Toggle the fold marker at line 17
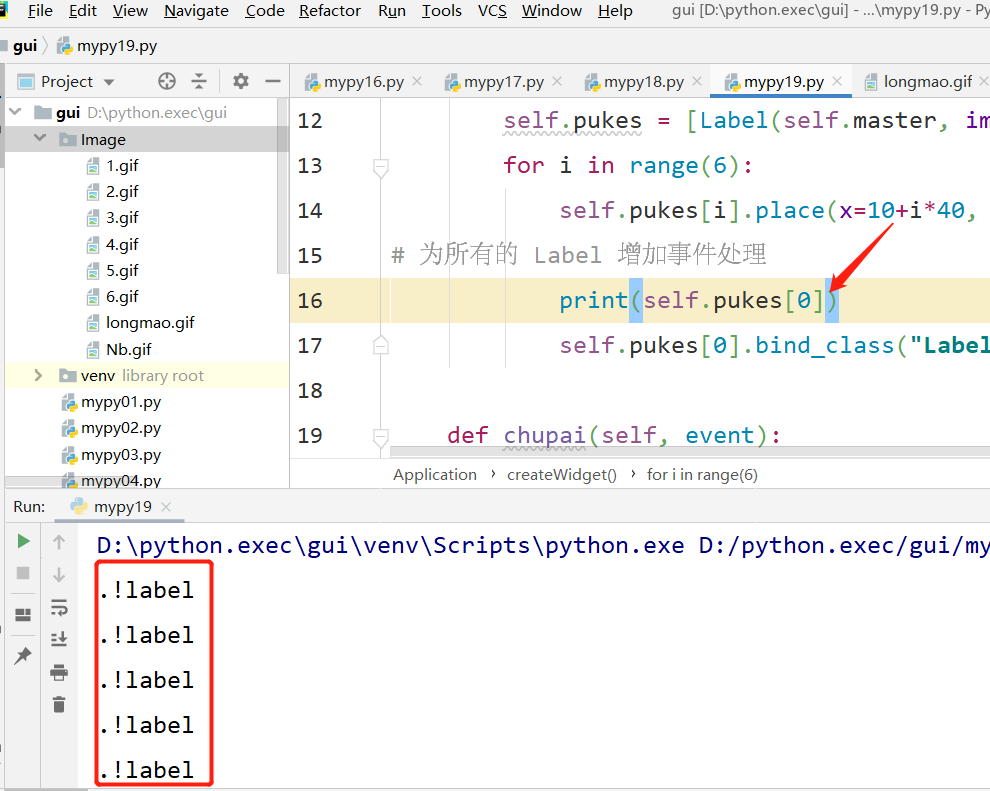 (381, 345)
